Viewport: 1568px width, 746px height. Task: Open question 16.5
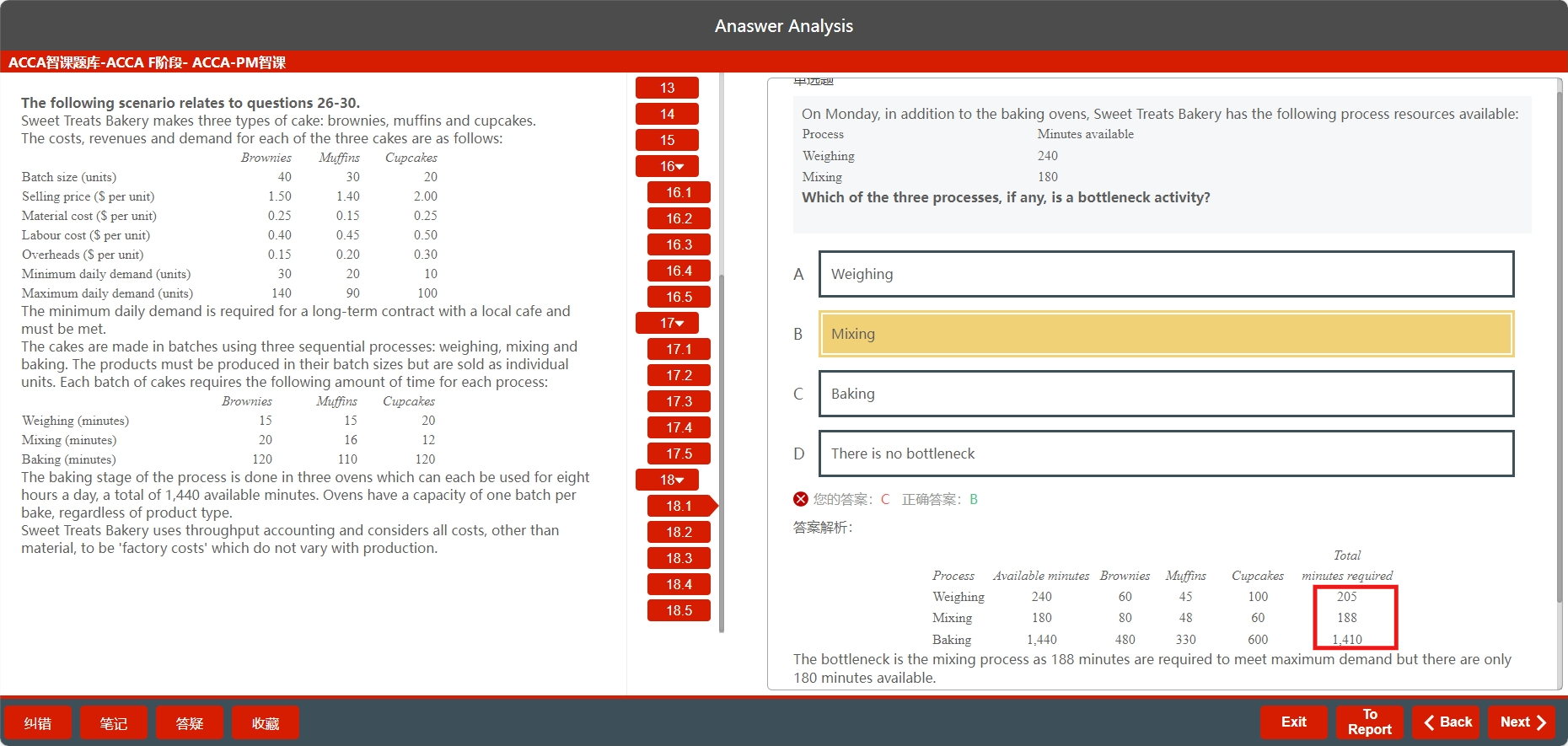coord(679,297)
